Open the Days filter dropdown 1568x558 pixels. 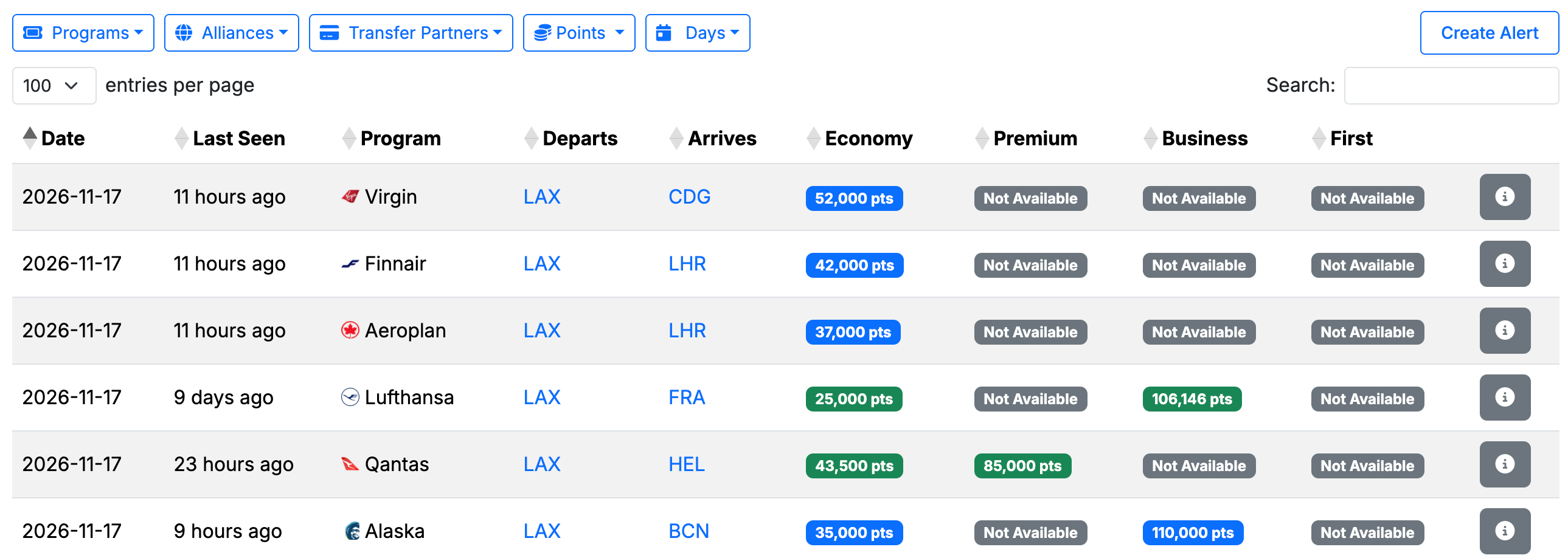click(697, 33)
